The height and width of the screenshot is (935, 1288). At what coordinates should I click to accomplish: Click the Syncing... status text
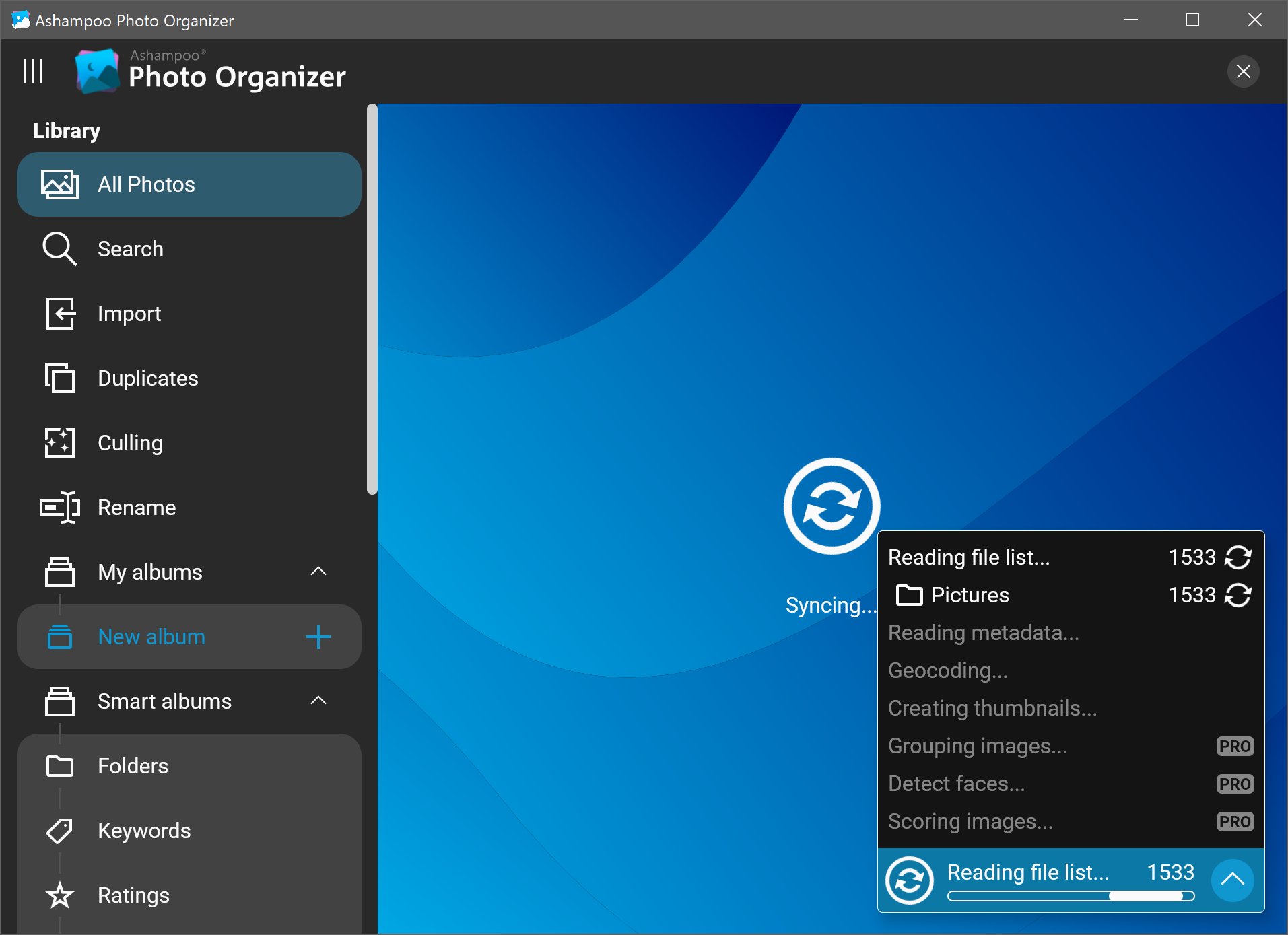coord(832,605)
